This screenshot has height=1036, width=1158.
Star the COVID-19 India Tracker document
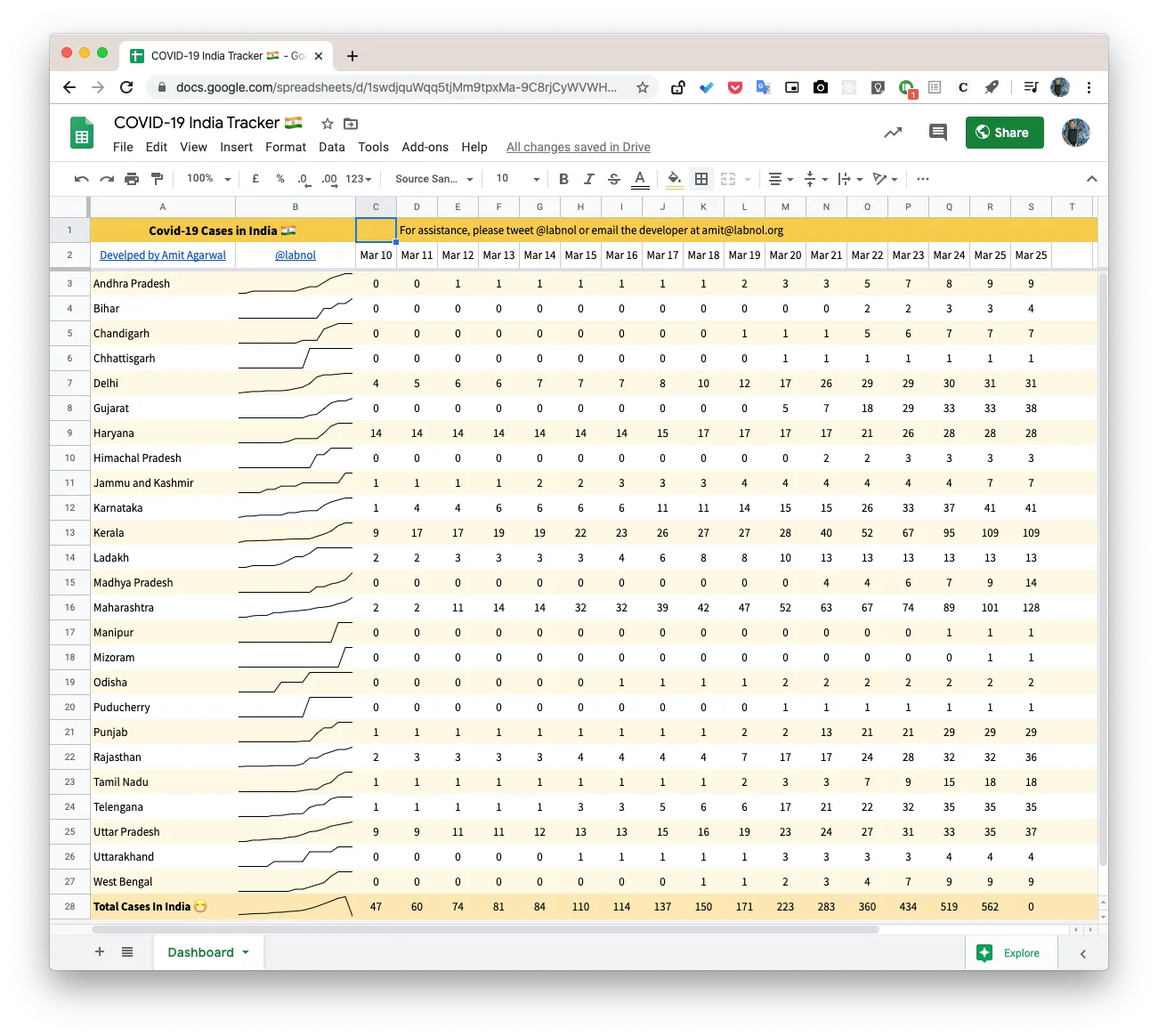point(328,124)
